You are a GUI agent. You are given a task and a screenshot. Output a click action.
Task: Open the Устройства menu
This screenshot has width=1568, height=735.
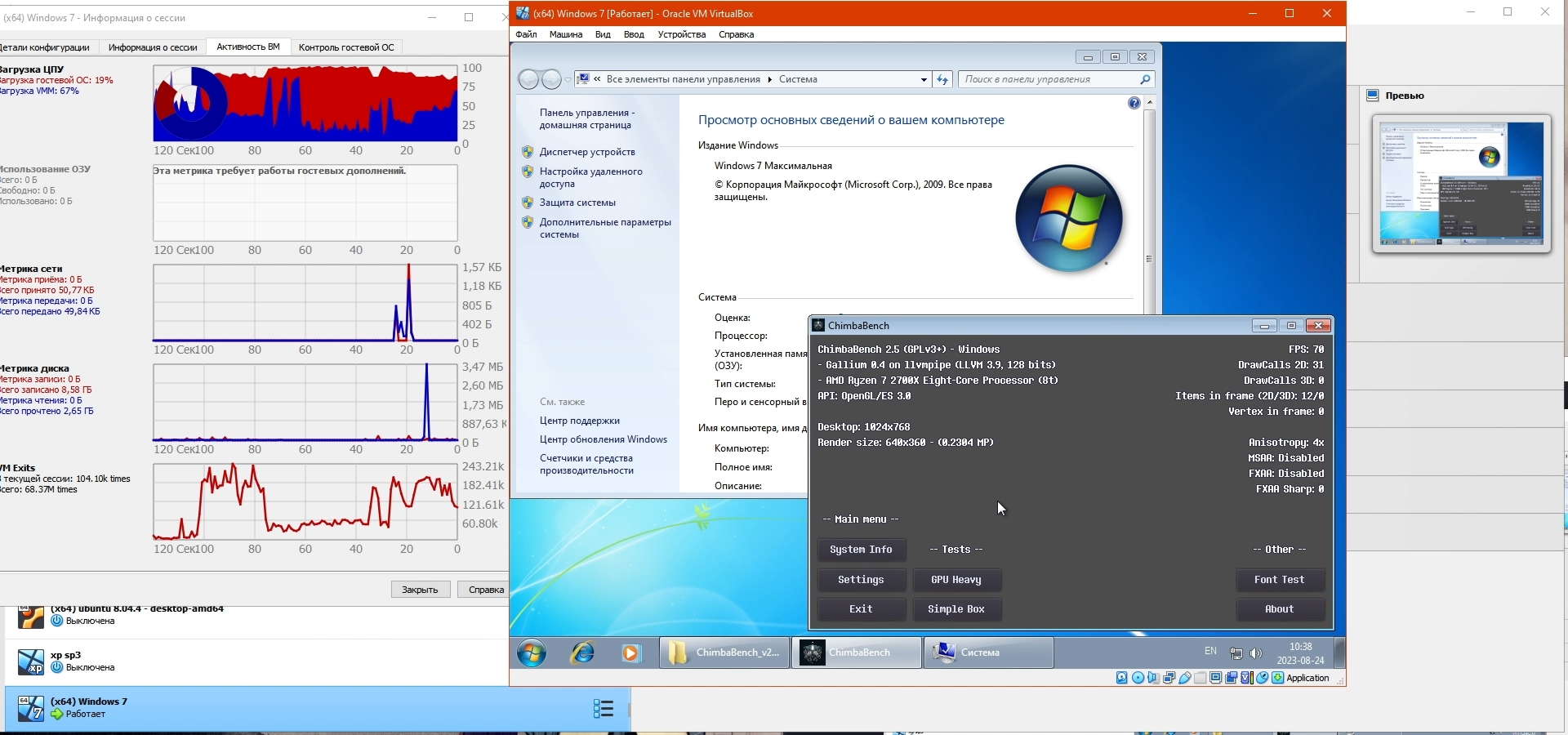(681, 34)
